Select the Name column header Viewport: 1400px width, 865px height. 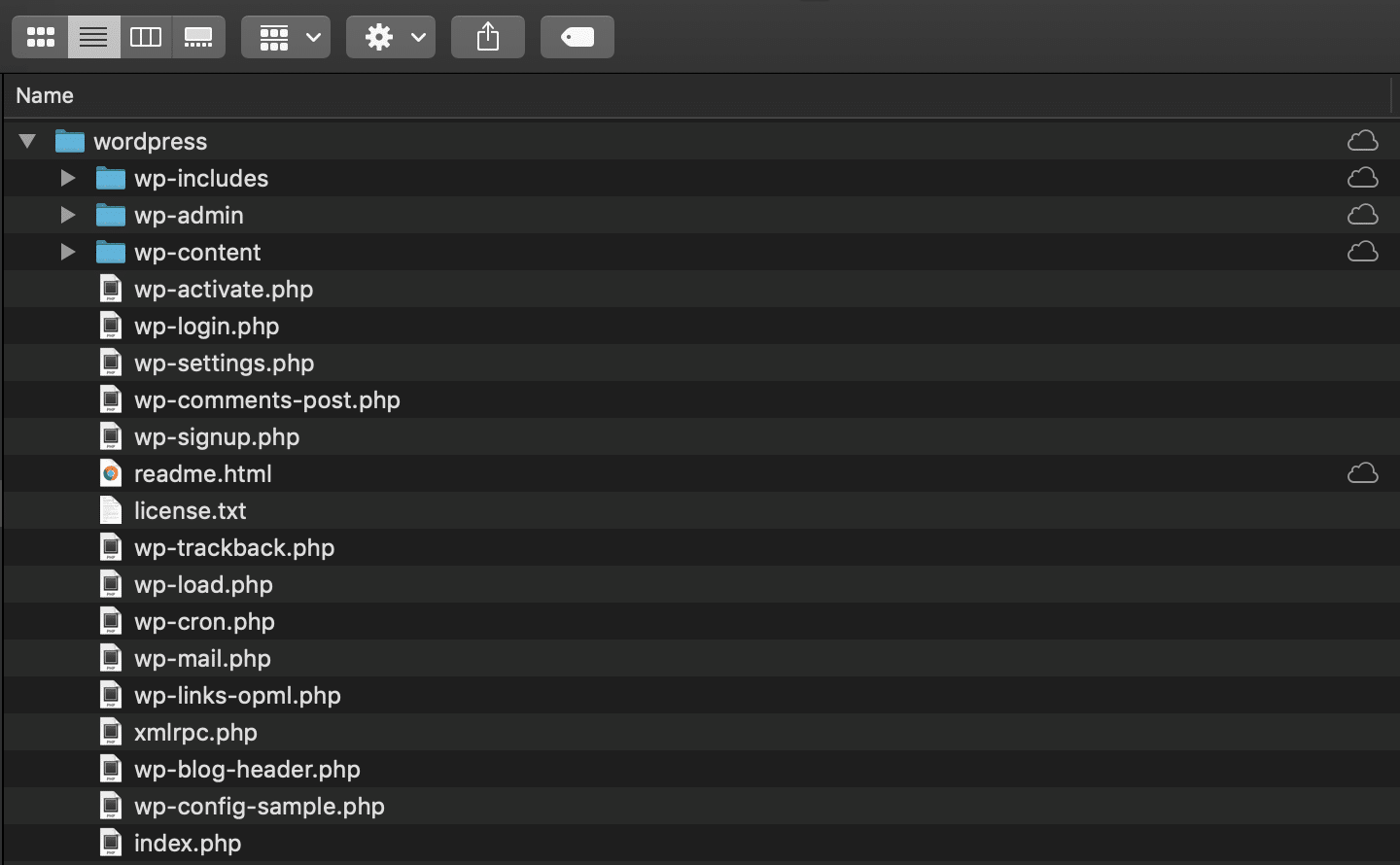[x=45, y=94]
